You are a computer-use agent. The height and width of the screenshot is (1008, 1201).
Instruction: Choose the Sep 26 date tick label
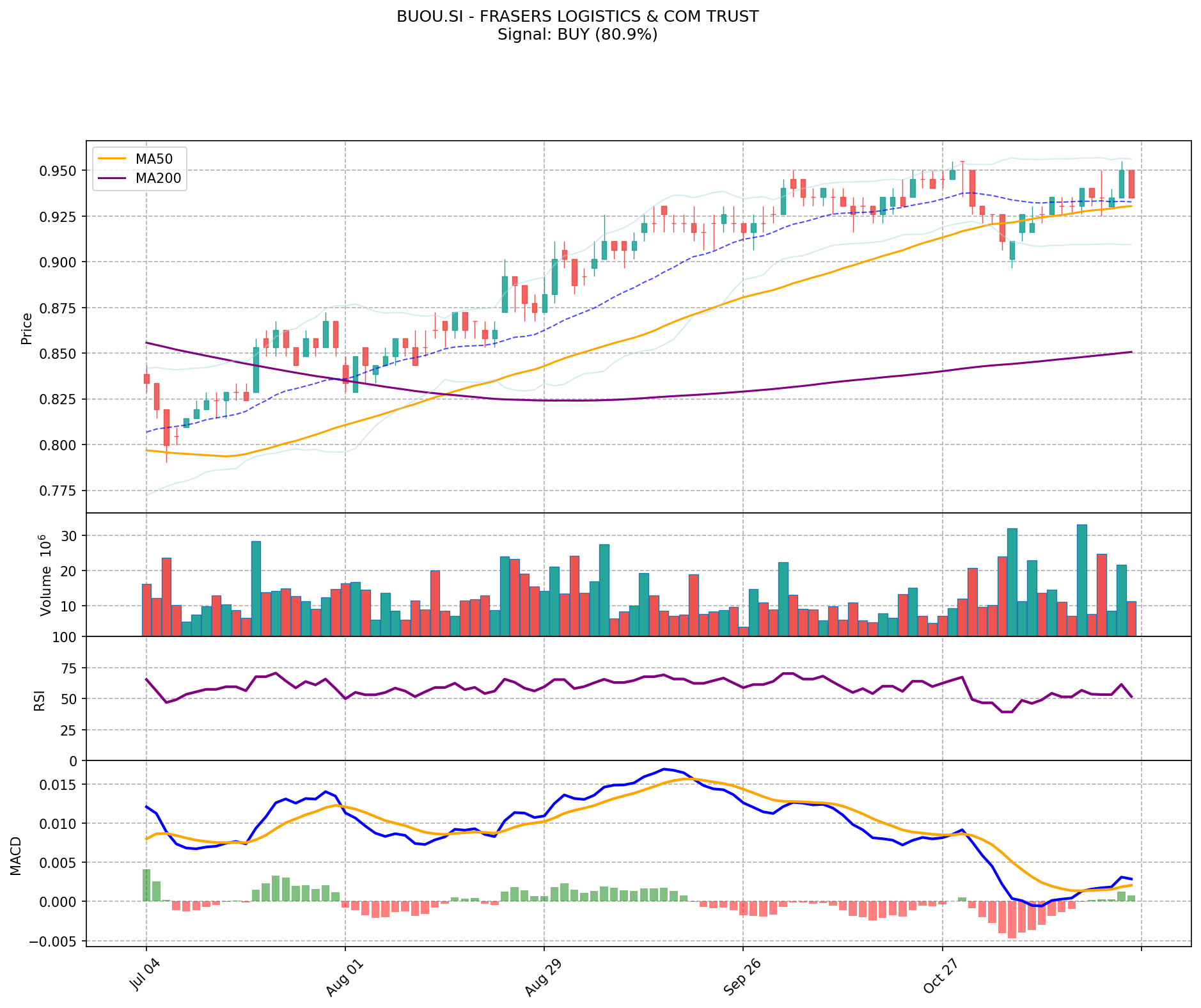741,977
